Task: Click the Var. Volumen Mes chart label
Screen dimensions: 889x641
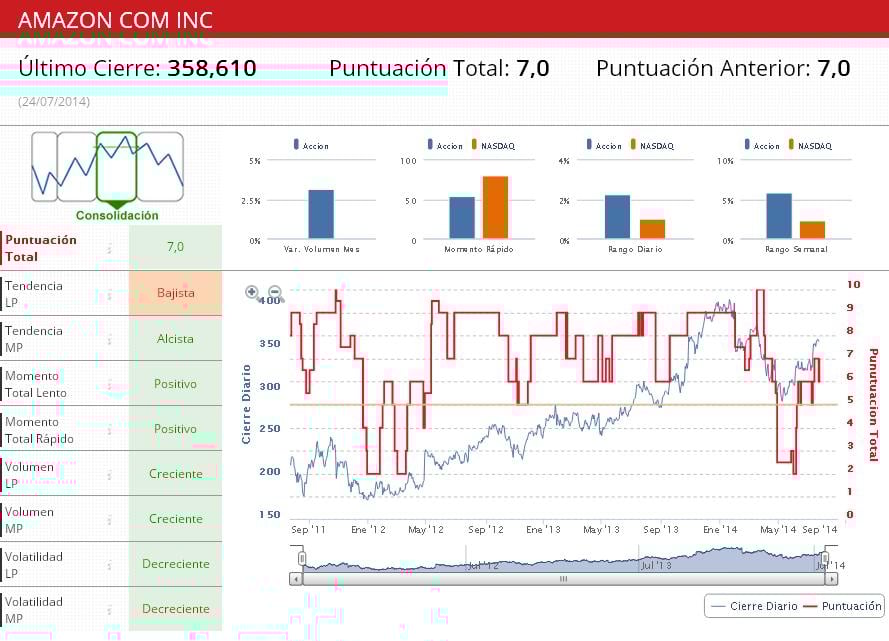Action: pyautogui.click(x=321, y=249)
